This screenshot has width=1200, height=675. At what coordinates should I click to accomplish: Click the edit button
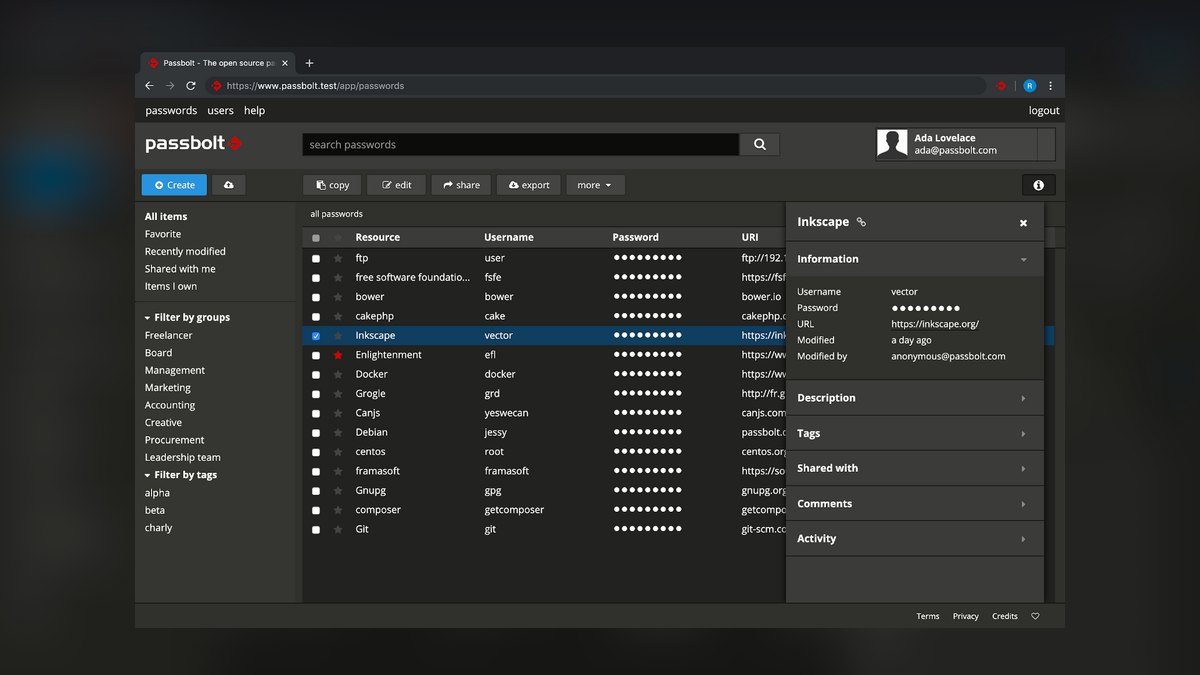click(396, 185)
